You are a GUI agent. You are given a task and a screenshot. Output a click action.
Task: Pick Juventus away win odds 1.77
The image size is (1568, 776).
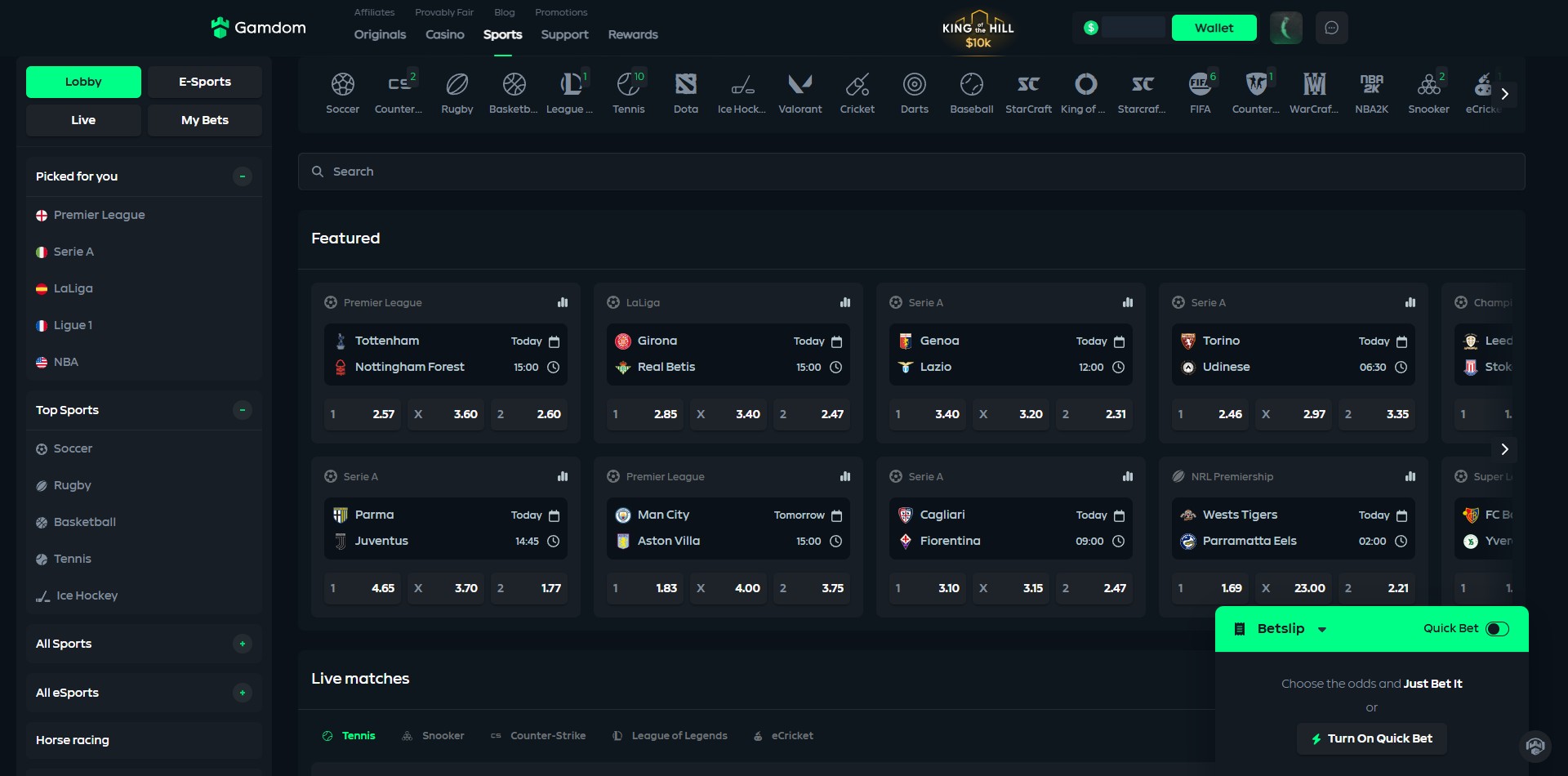tap(528, 588)
